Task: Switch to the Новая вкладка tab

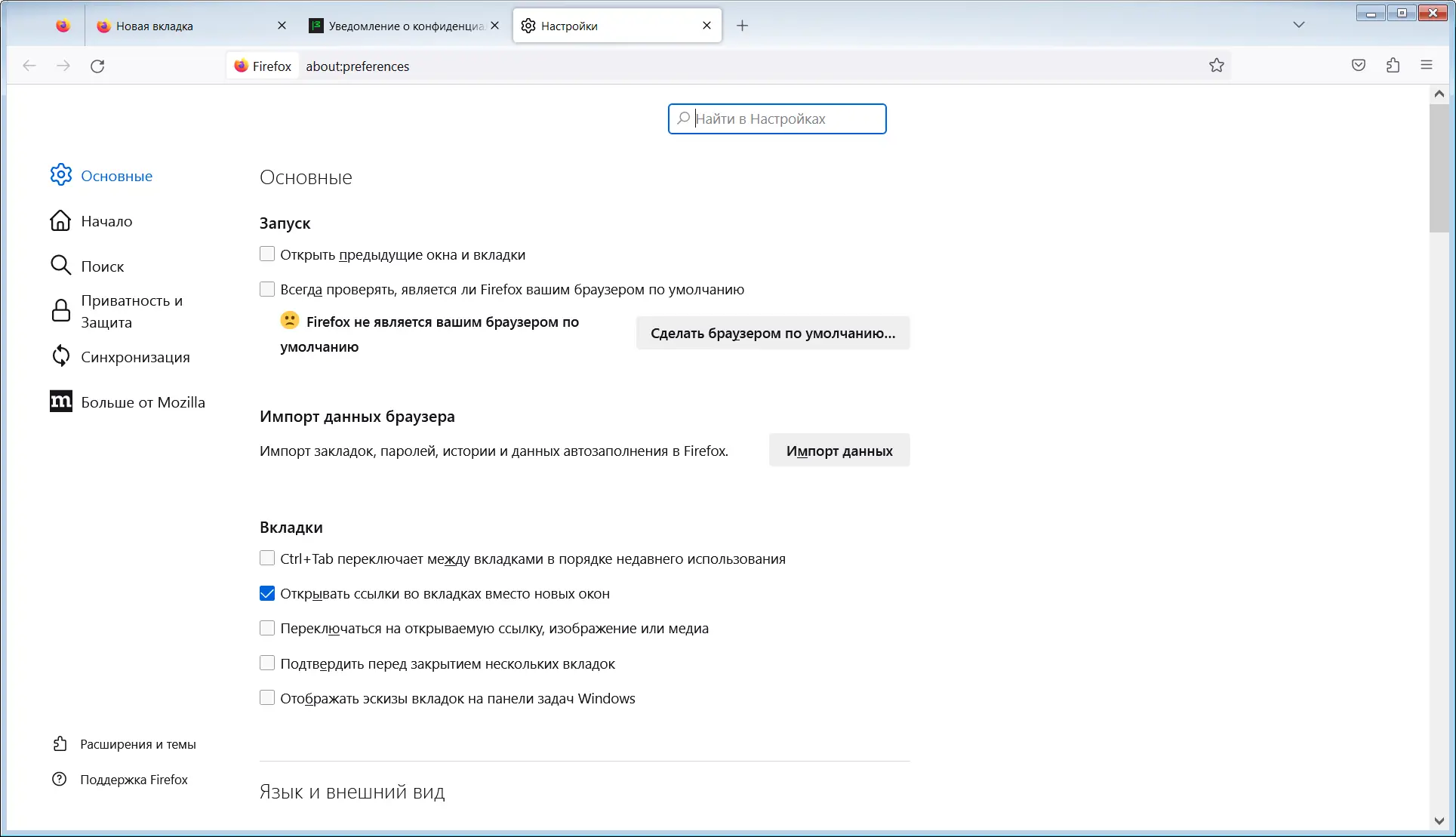Action: tap(155, 26)
